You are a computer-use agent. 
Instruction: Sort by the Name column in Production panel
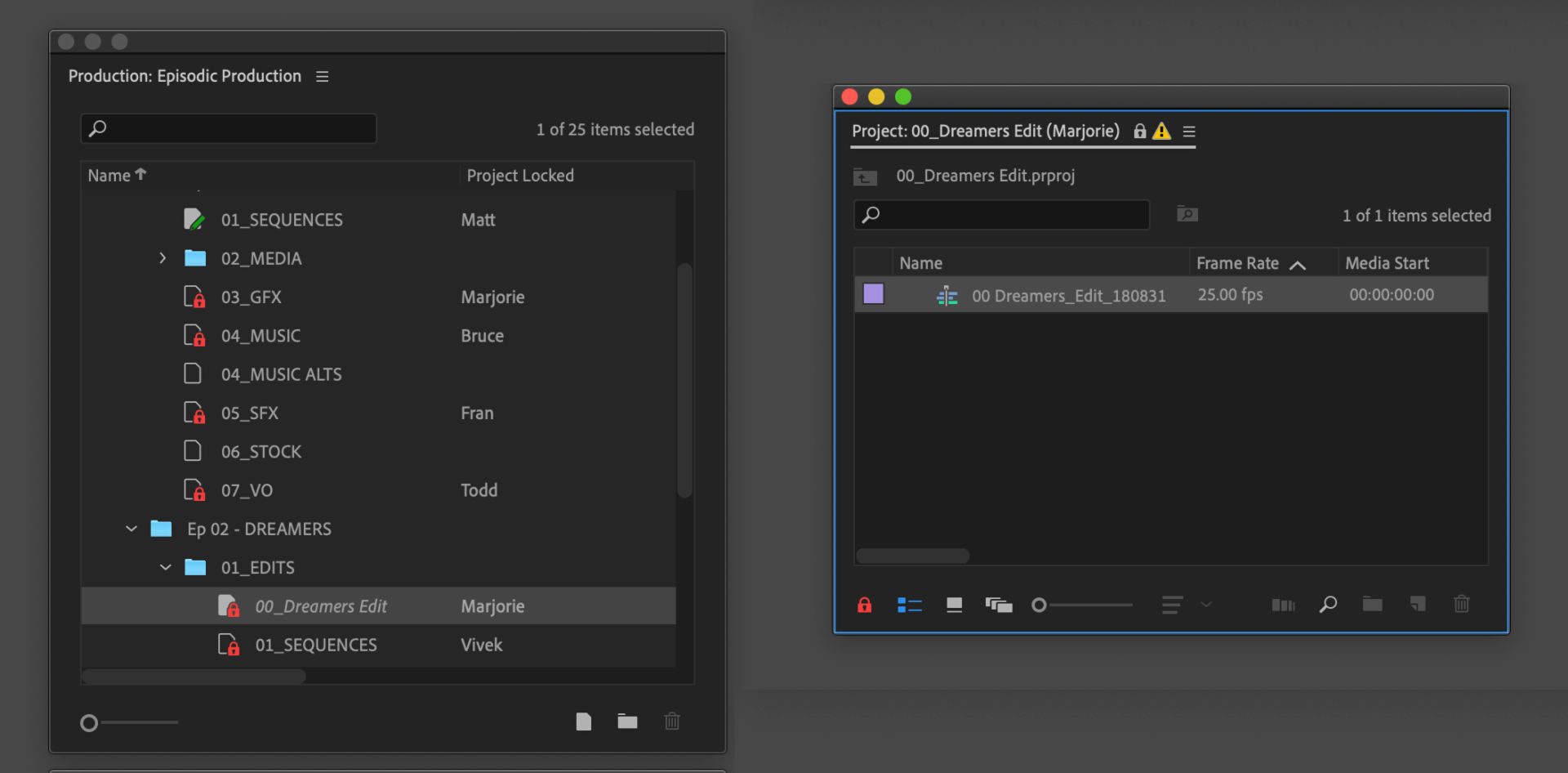(x=117, y=176)
